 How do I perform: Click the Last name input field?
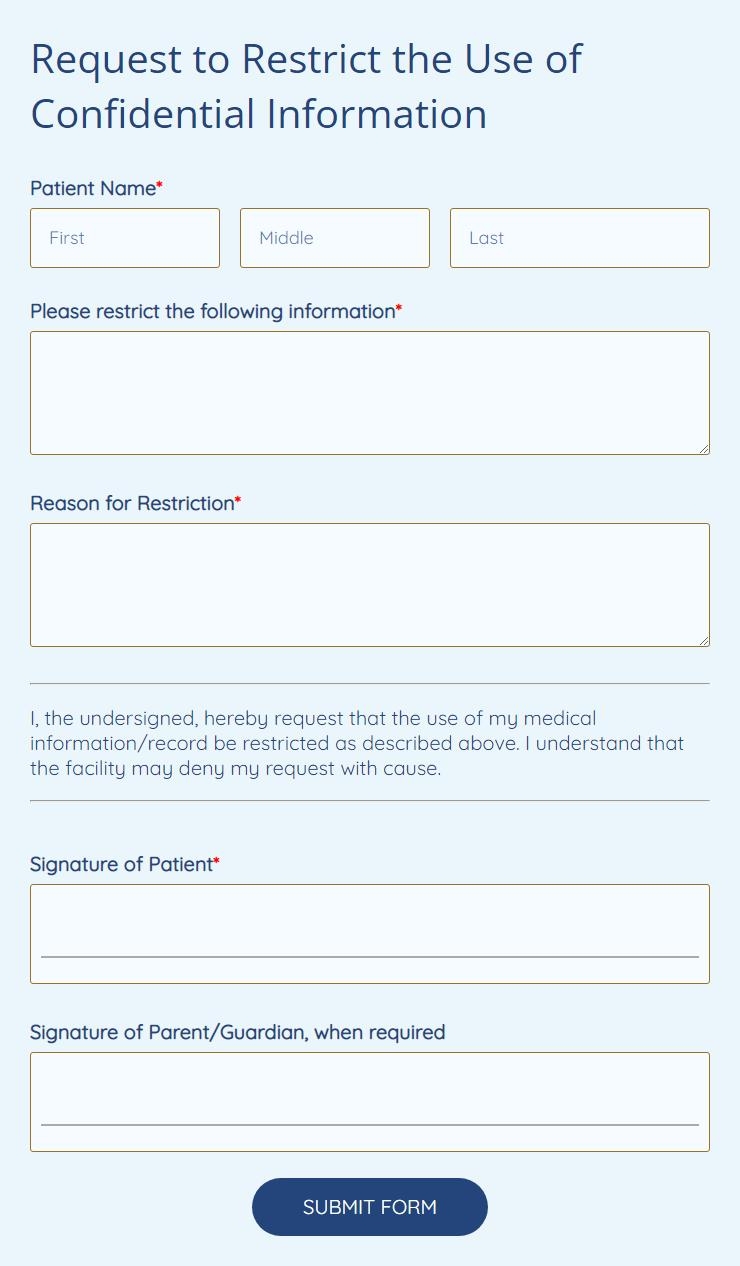tap(579, 238)
